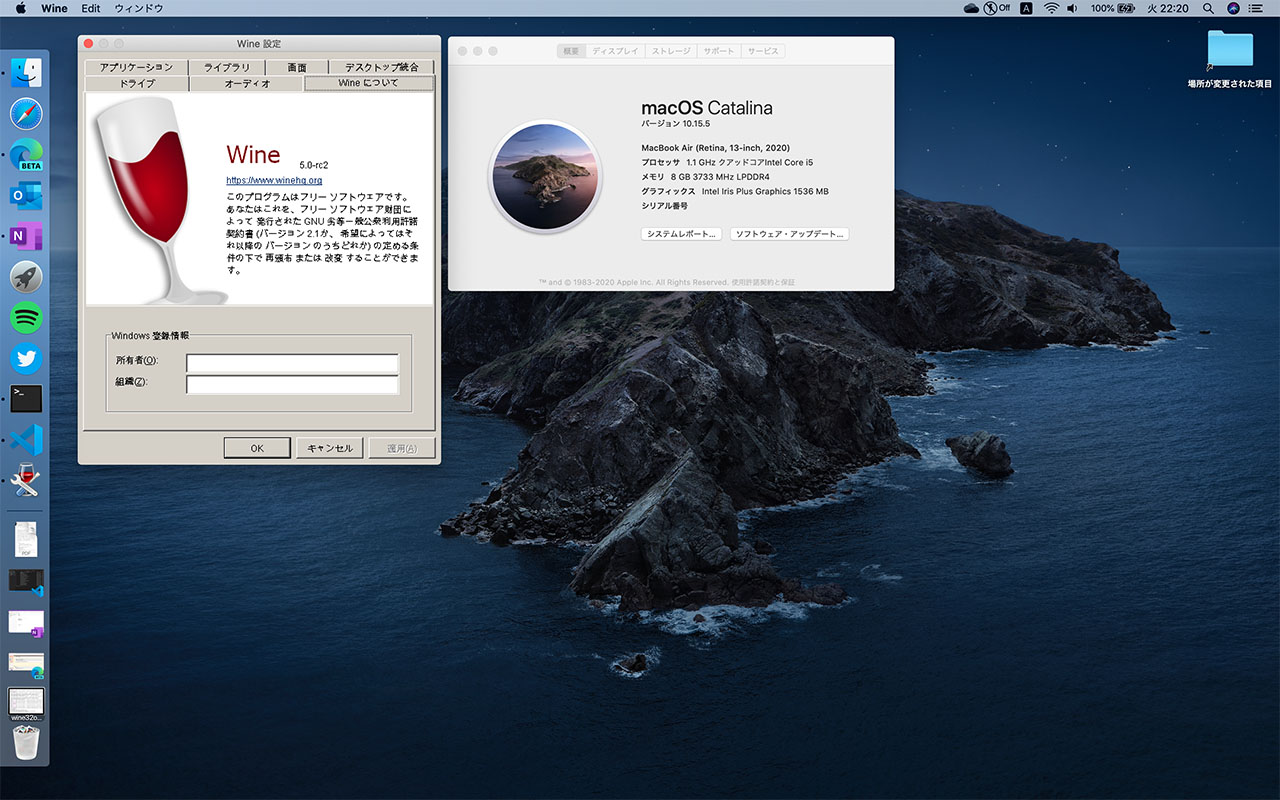
Task: Open the volume control in the menu bar
Action: click(x=1073, y=8)
